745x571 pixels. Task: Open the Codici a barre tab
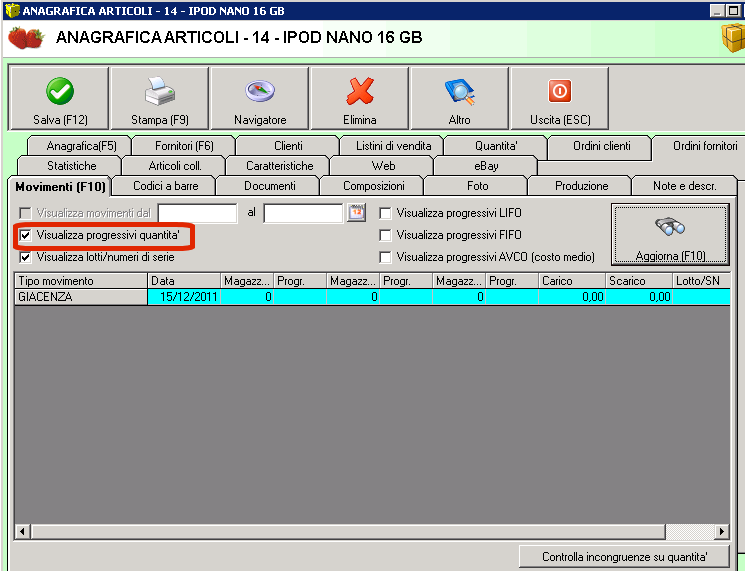pyautogui.click(x=165, y=186)
